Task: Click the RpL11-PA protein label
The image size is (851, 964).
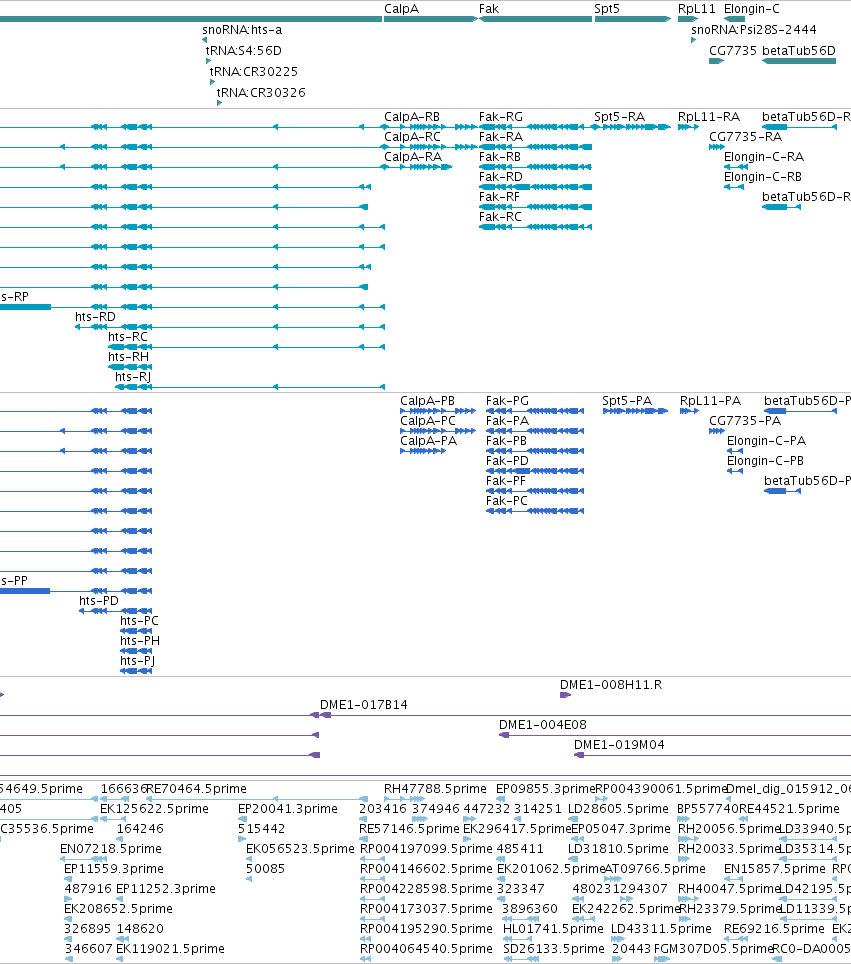Action: (710, 401)
